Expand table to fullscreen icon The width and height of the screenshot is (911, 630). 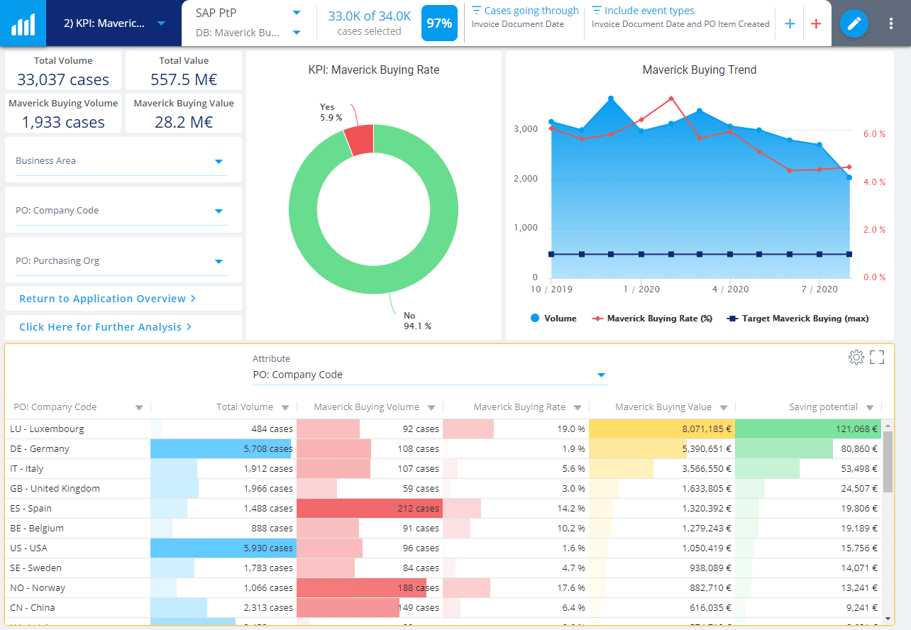click(x=877, y=357)
